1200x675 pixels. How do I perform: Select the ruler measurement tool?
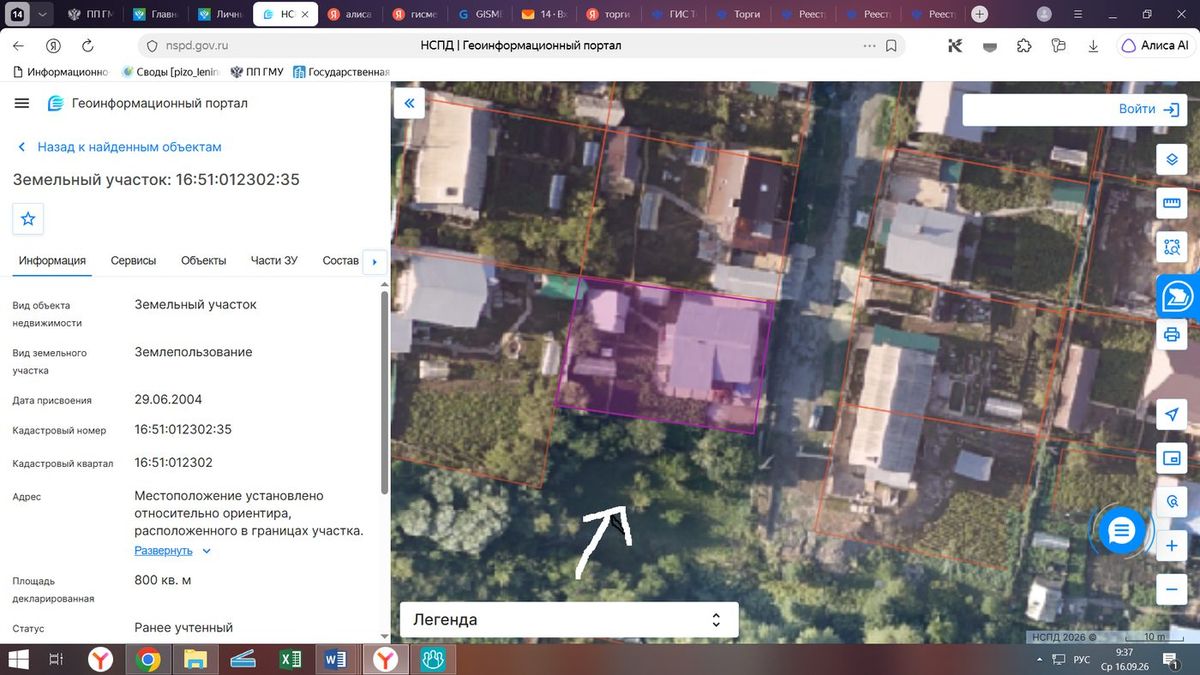1172,204
